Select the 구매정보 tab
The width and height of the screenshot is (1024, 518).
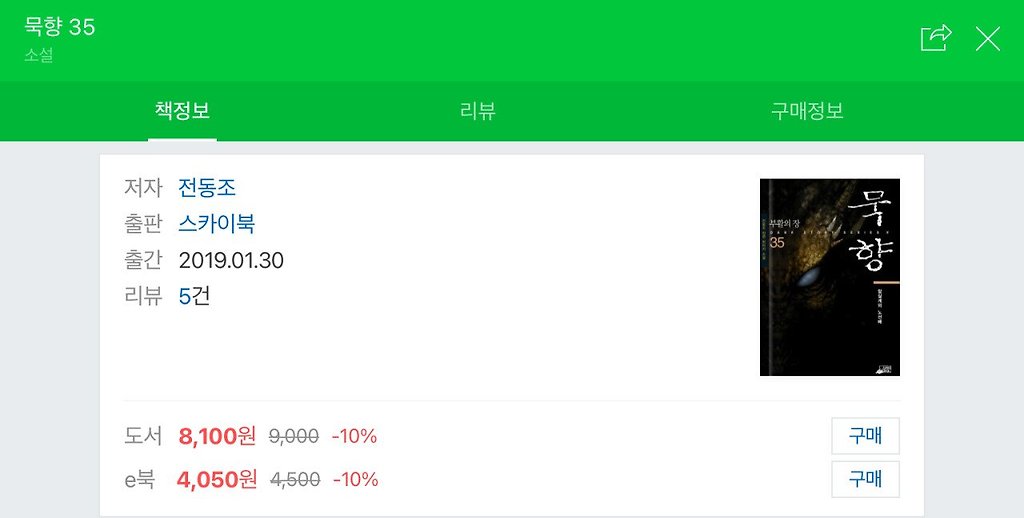point(807,110)
